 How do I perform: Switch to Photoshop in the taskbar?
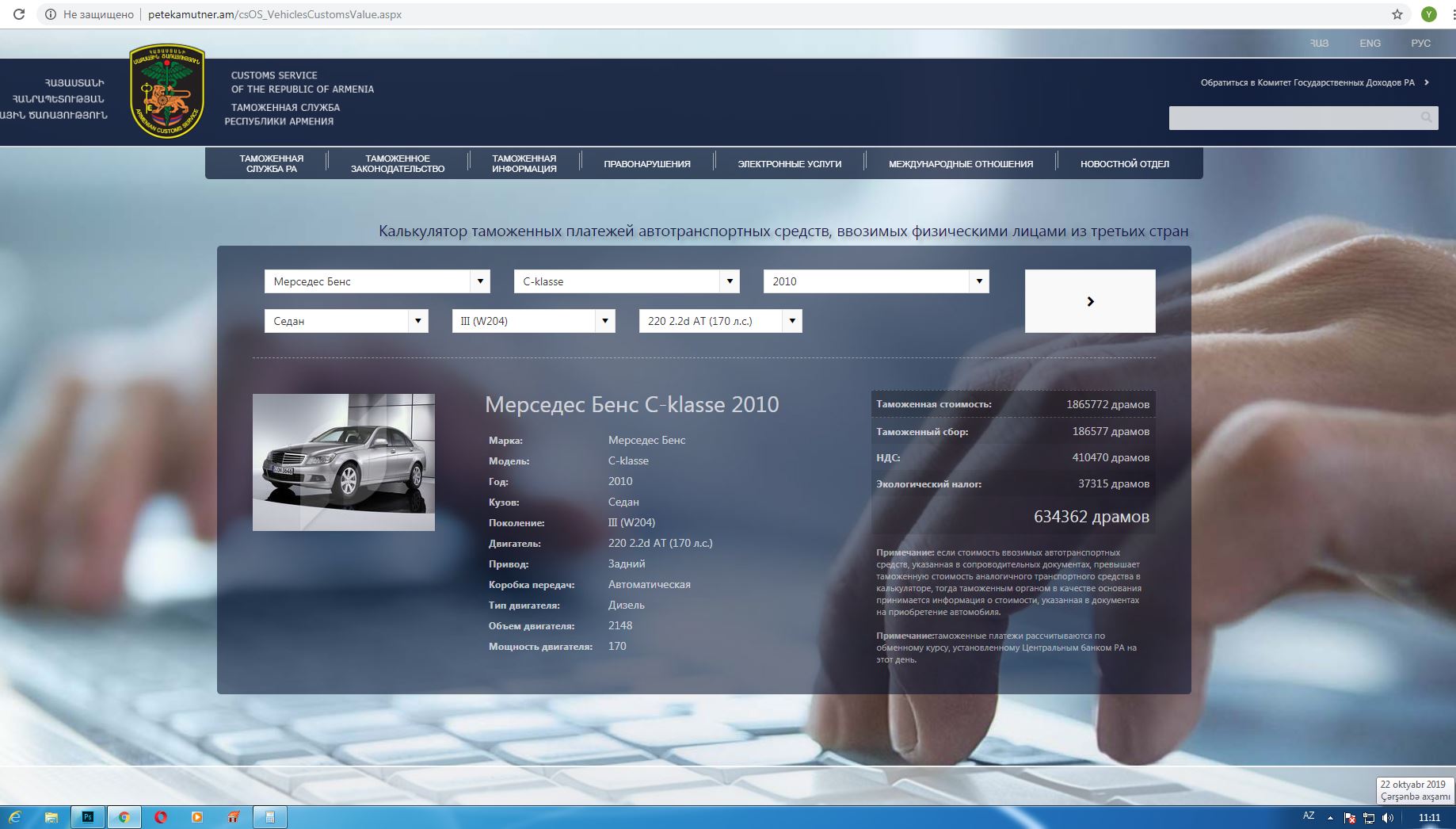88,817
